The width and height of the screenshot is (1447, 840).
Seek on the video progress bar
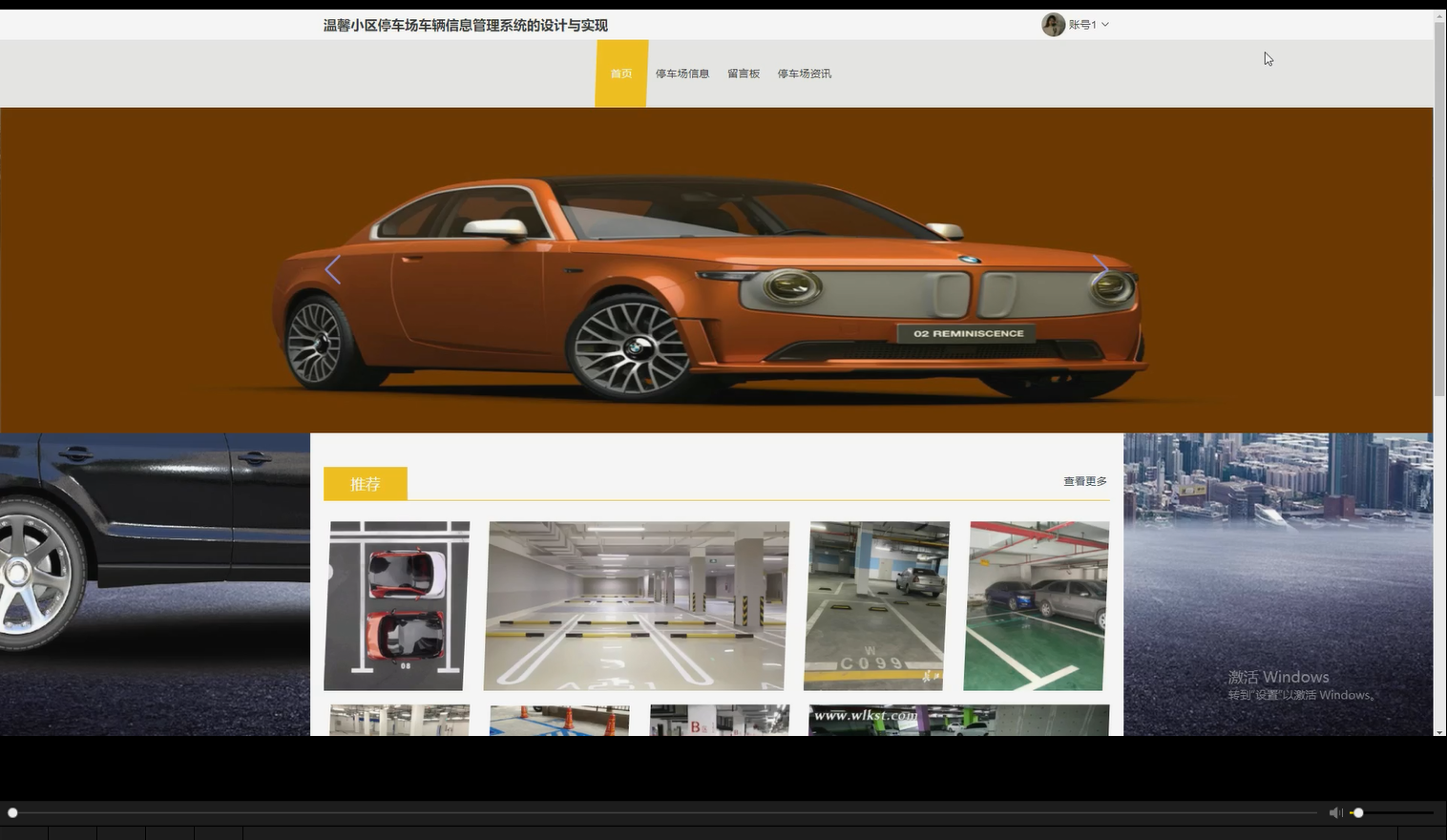point(663,812)
